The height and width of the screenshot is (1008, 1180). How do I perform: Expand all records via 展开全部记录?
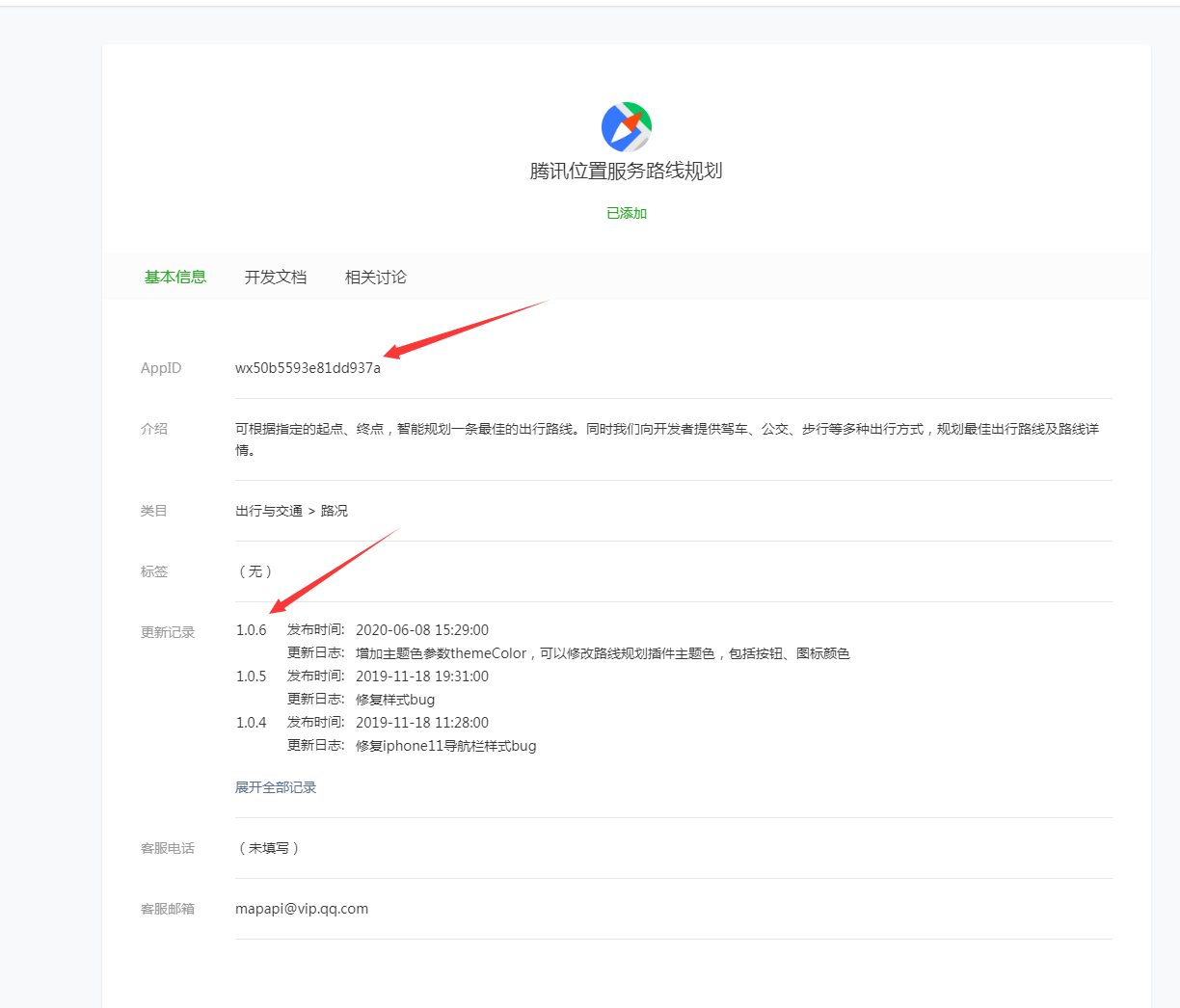pos(276,787)
